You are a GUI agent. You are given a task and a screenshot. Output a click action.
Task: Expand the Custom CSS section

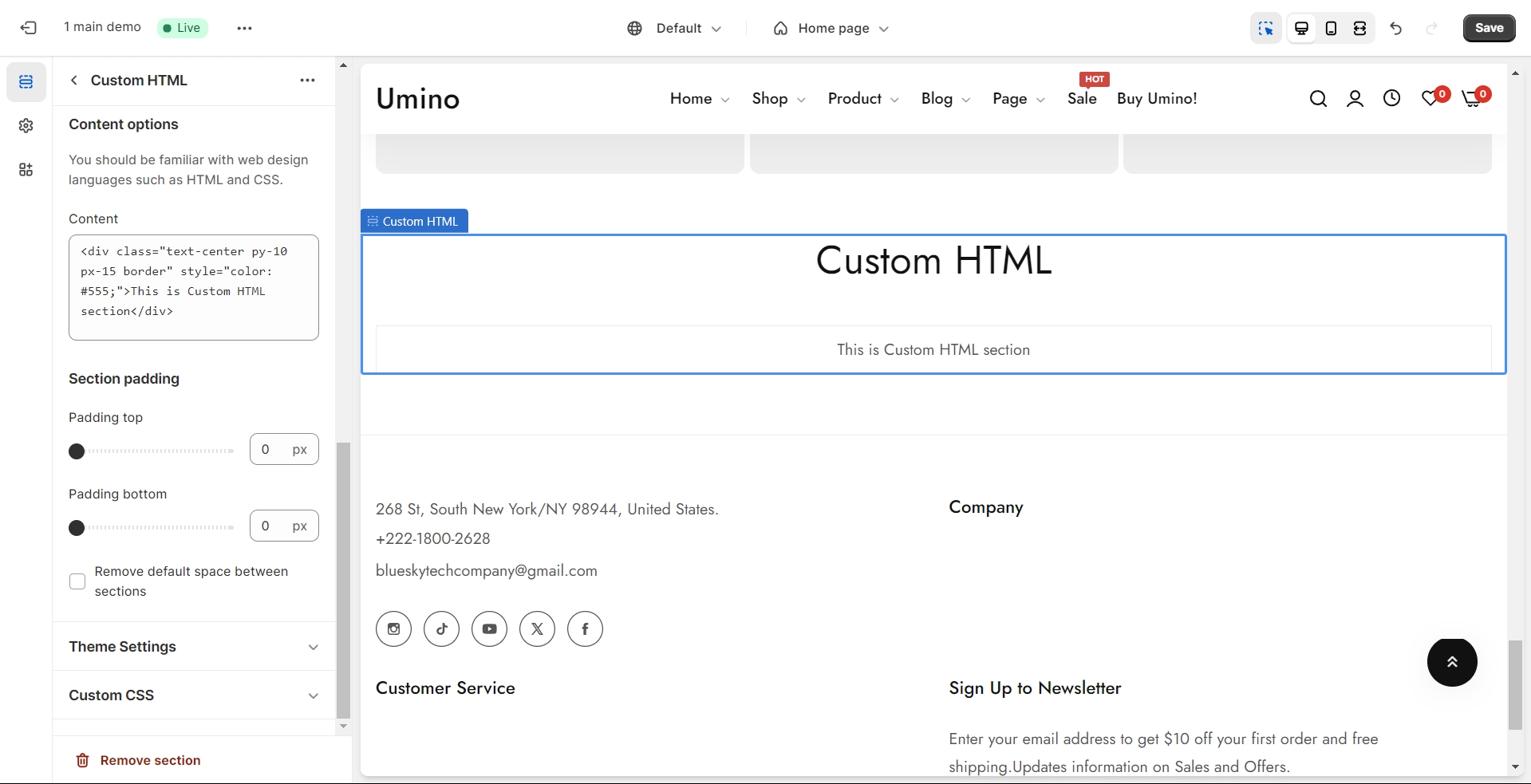pos(193,695)
